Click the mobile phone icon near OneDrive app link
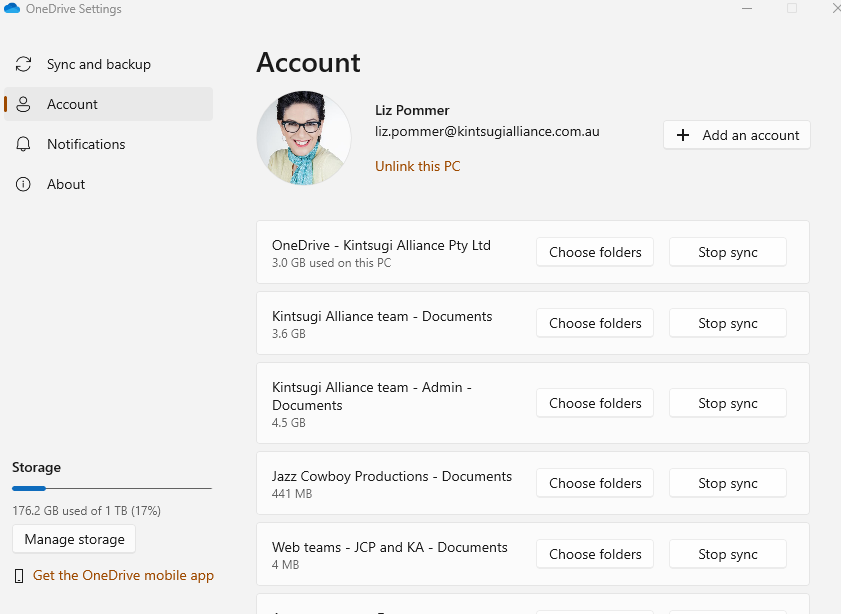The width and height of the screenshot is (841, 614). pos(19,576)
